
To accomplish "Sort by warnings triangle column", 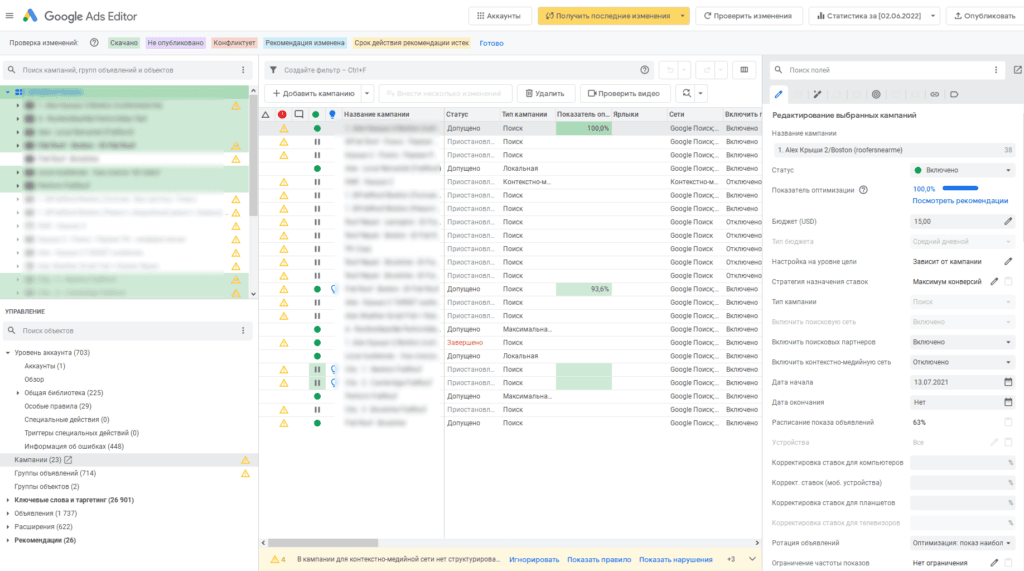I will 266,114.
